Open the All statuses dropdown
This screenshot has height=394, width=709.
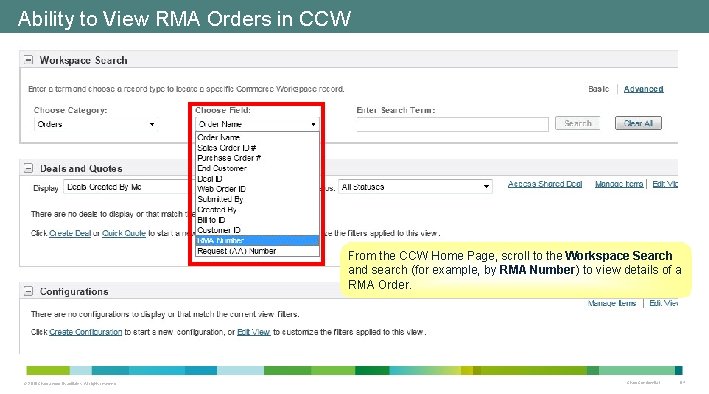[x=415, y=187]
